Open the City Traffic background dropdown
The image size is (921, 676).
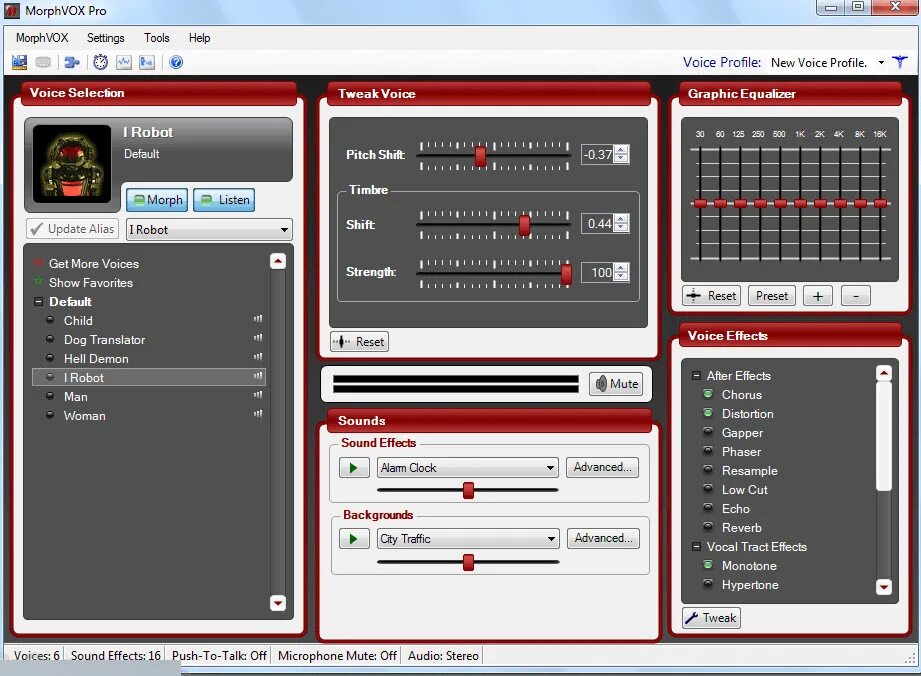(550, 539)
